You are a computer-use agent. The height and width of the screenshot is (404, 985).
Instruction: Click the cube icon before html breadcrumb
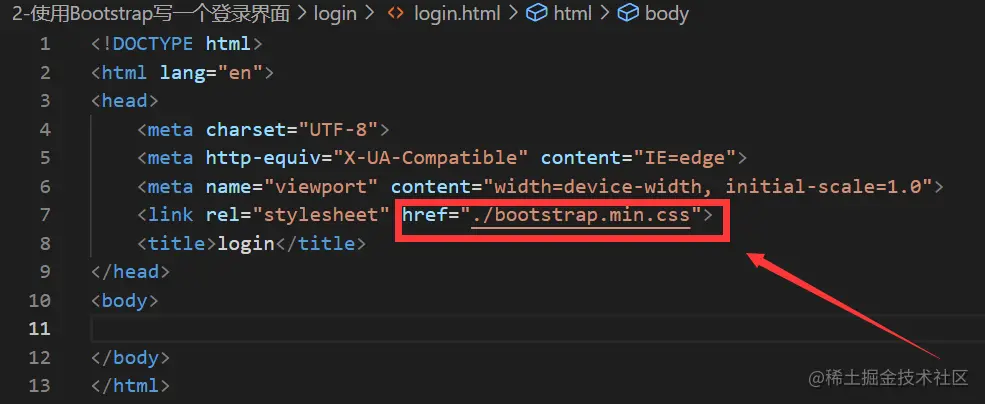(536, 13)
